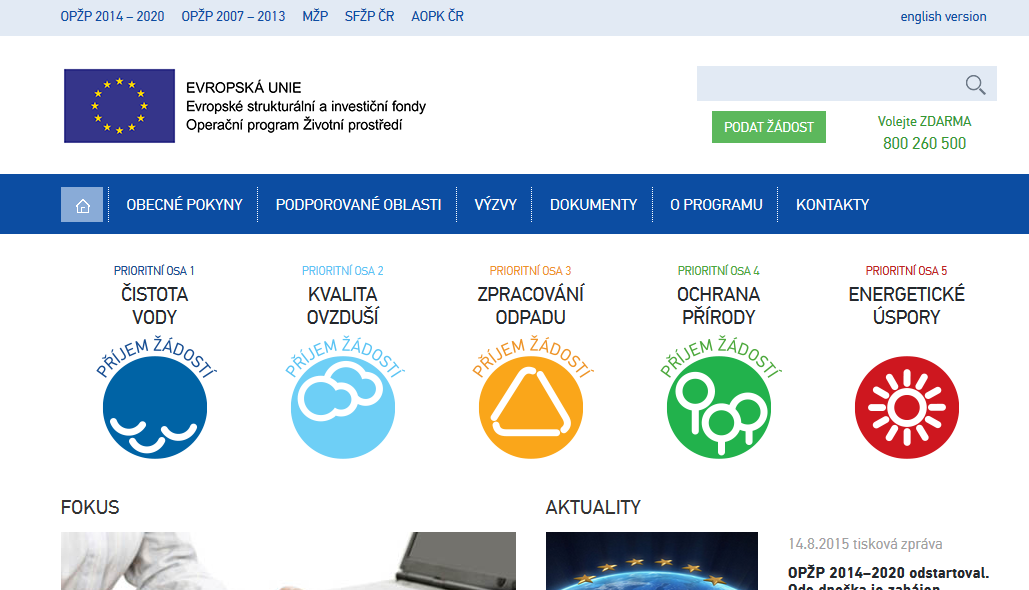Open the light-blue cloud air quality icon
This screenshot has width=1029, height=590.
343,407
